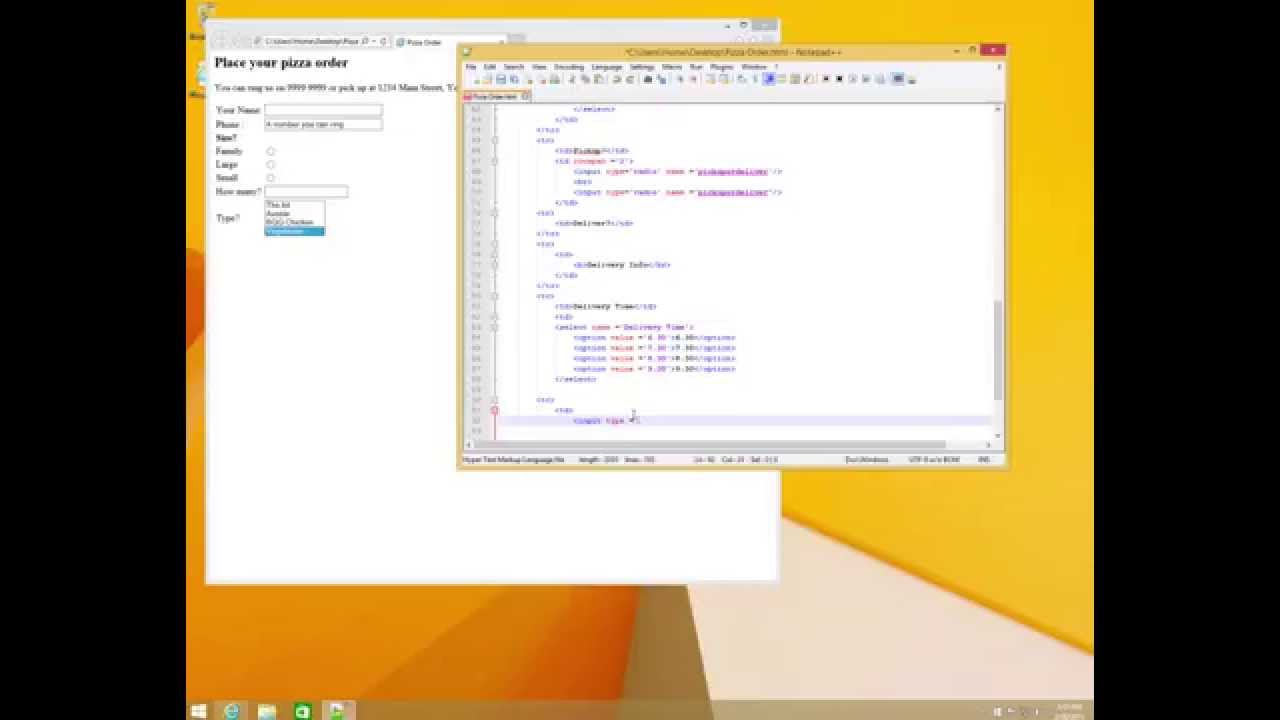Open Find with the binoculars icon
The image size is (1280, 720).
(x=648, y=79)
